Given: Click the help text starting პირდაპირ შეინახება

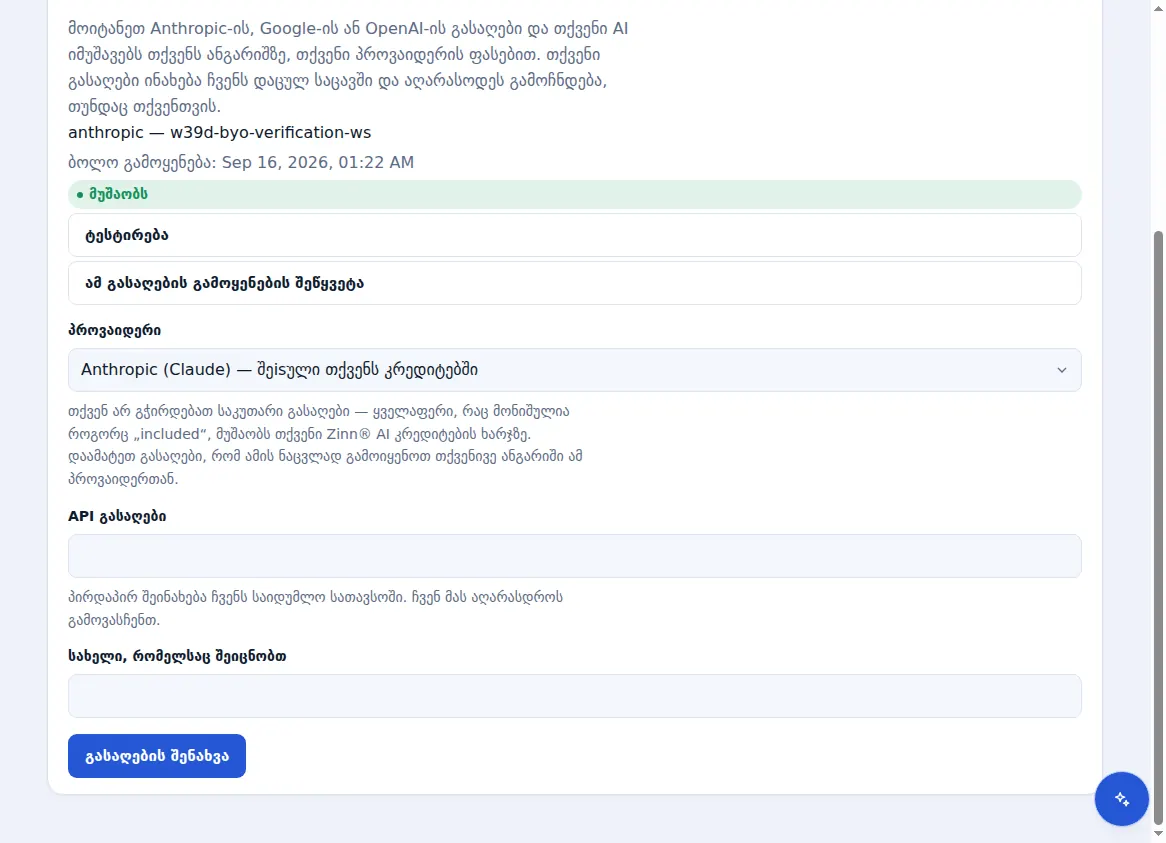Looking at the screenshot, I should 315,608.
